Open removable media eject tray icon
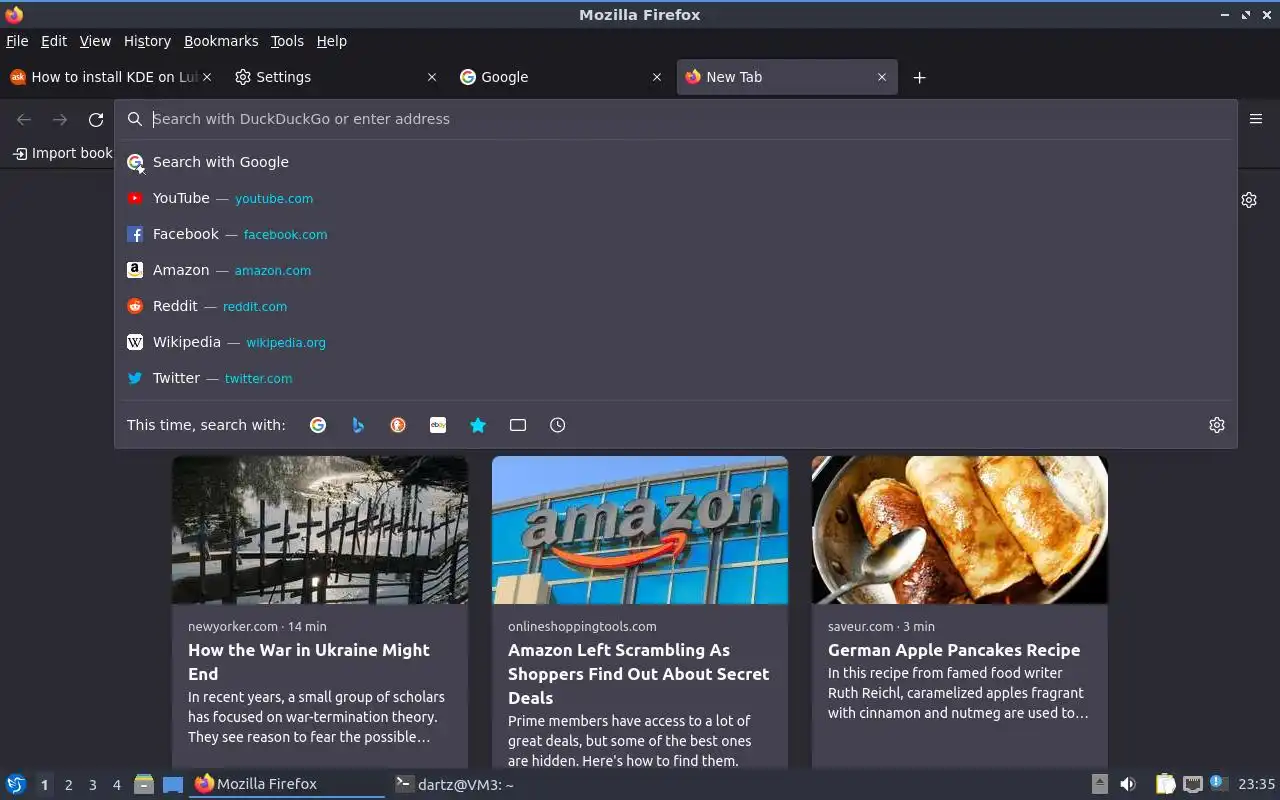Viewport: 1280px width, 800px height. tap(1099, 784)
